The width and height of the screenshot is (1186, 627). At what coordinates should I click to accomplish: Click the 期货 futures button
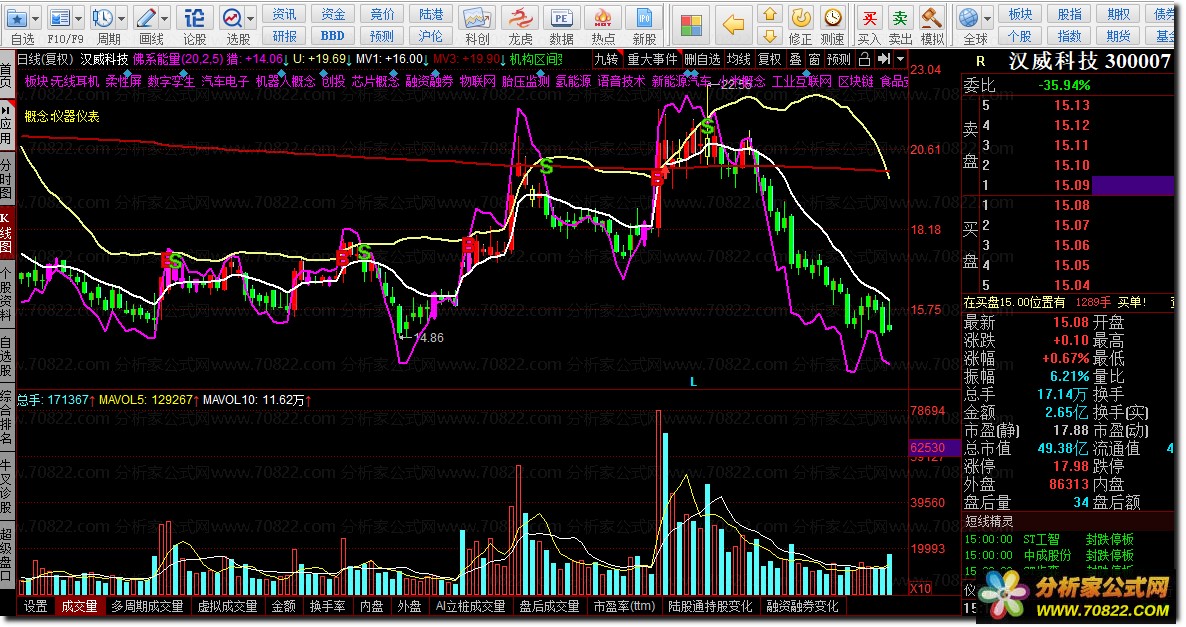click(1119, 36)
